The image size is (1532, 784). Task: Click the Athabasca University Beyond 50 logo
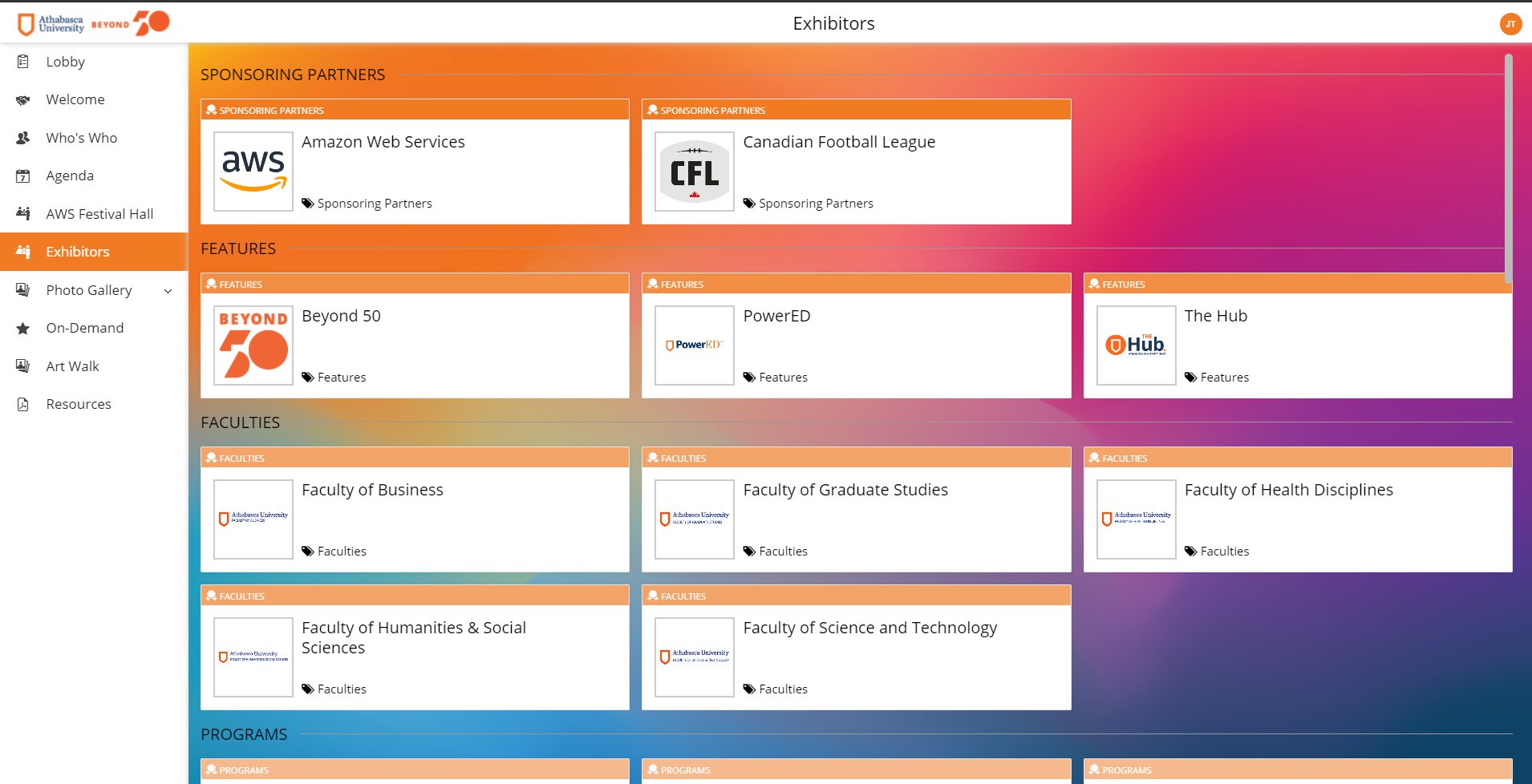93,24
